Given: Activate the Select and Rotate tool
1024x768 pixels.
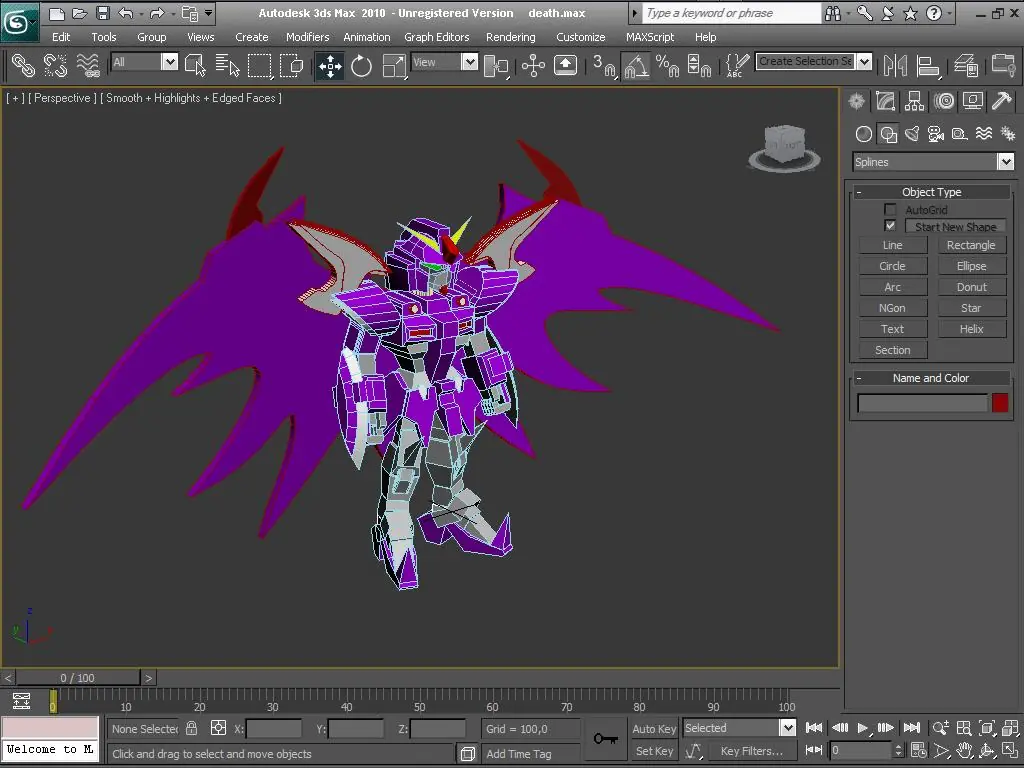Looking at the screenshot, I should [361, 65].
